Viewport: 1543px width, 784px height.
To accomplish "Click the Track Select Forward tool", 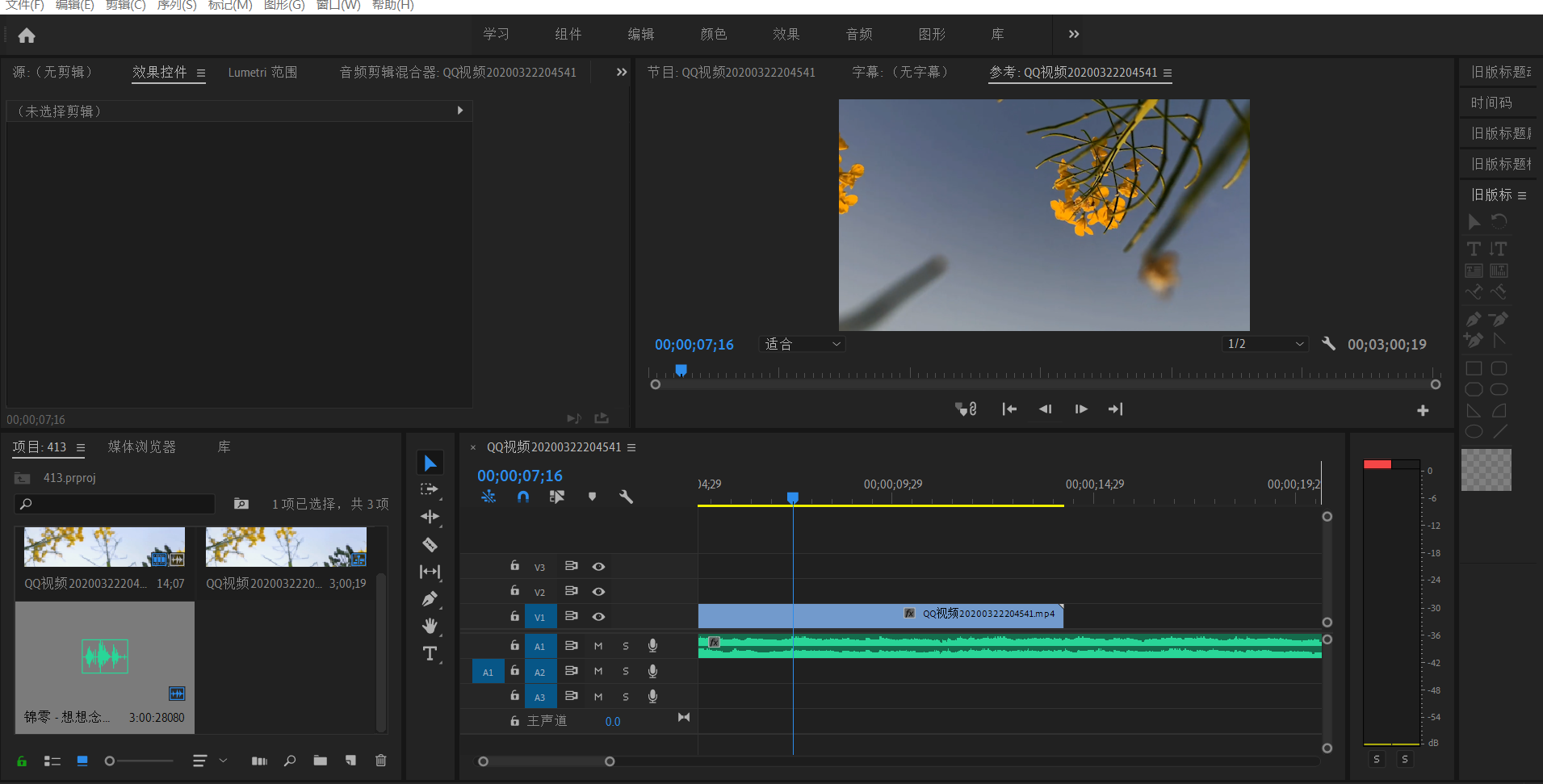I will click(x=430, y=489).
